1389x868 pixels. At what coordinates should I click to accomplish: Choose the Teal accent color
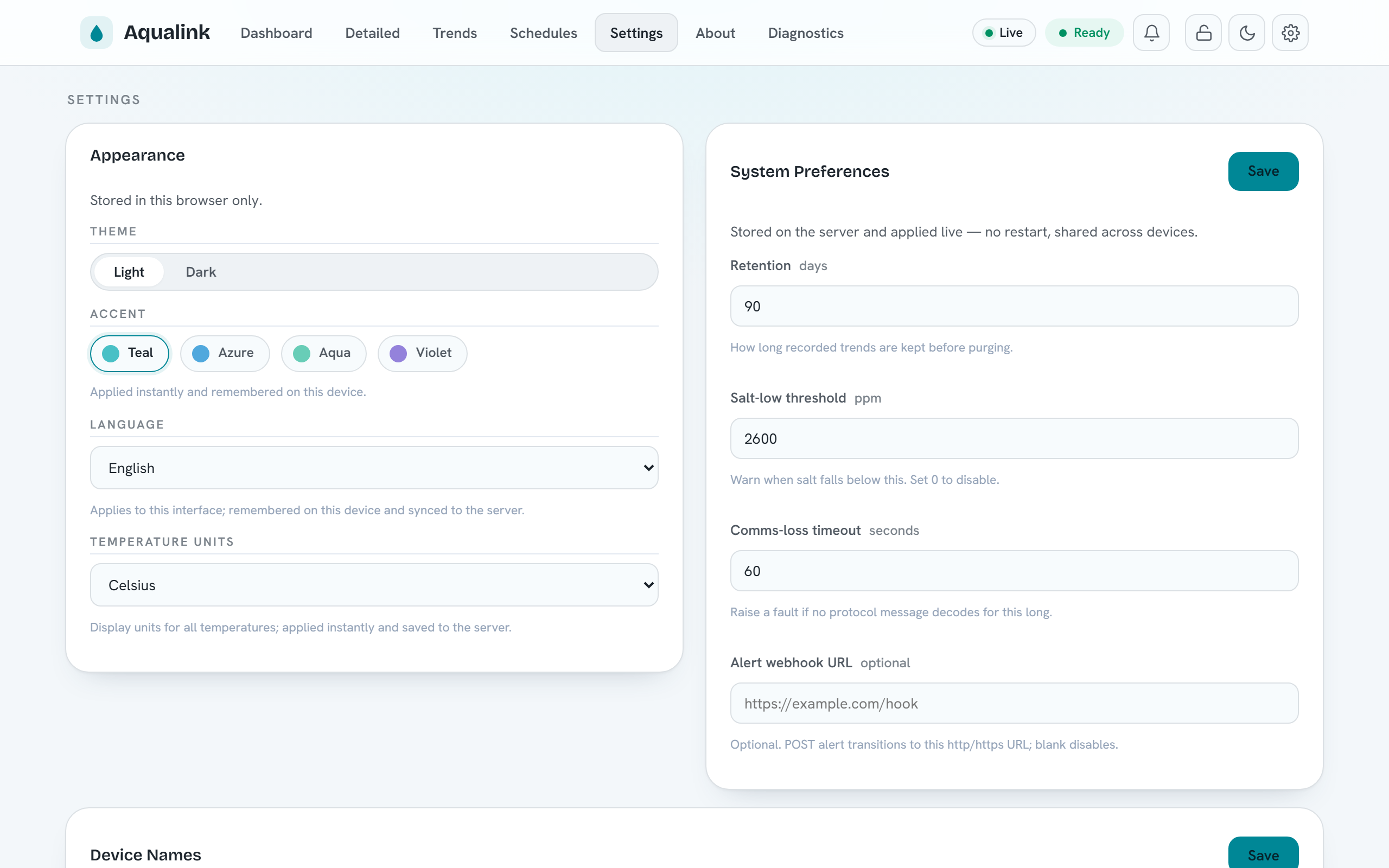tap(130, 353)
